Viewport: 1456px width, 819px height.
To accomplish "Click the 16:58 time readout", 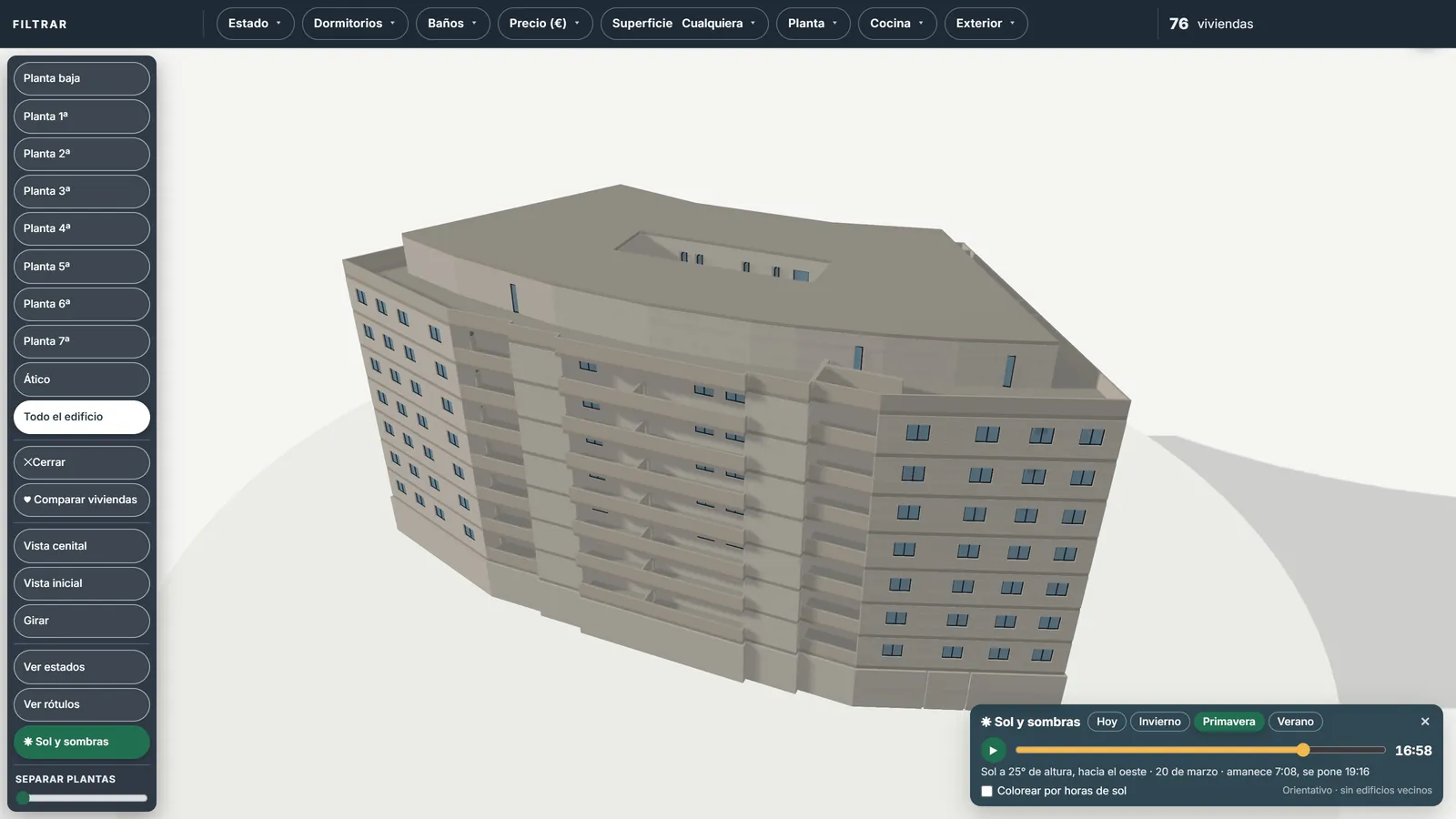I will point(1413,751).
